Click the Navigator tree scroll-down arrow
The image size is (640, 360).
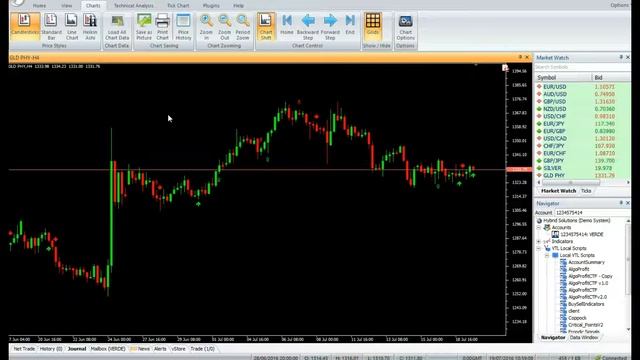(628, 329)
